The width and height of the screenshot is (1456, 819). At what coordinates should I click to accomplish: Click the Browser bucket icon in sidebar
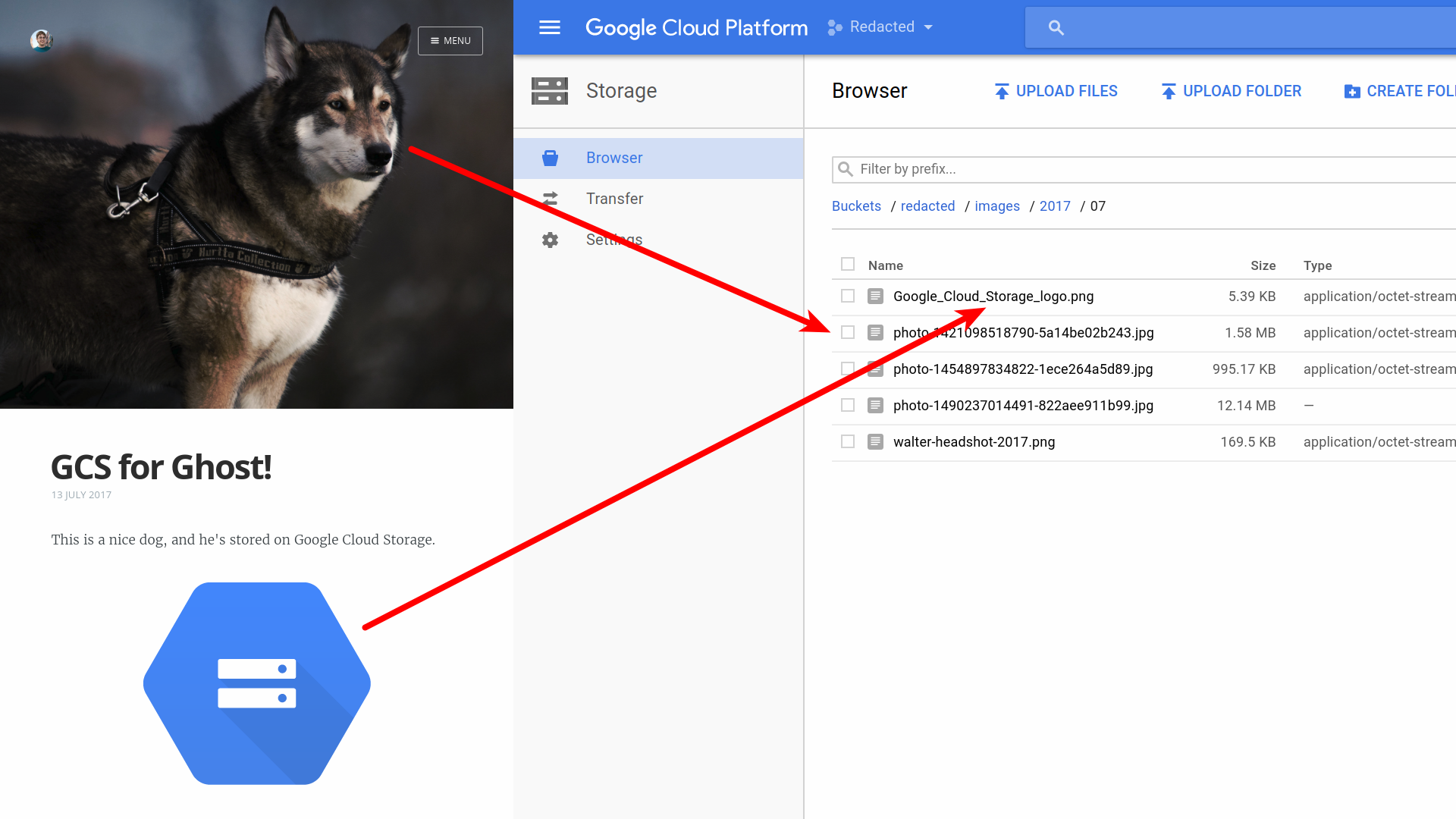pos(550,158)
